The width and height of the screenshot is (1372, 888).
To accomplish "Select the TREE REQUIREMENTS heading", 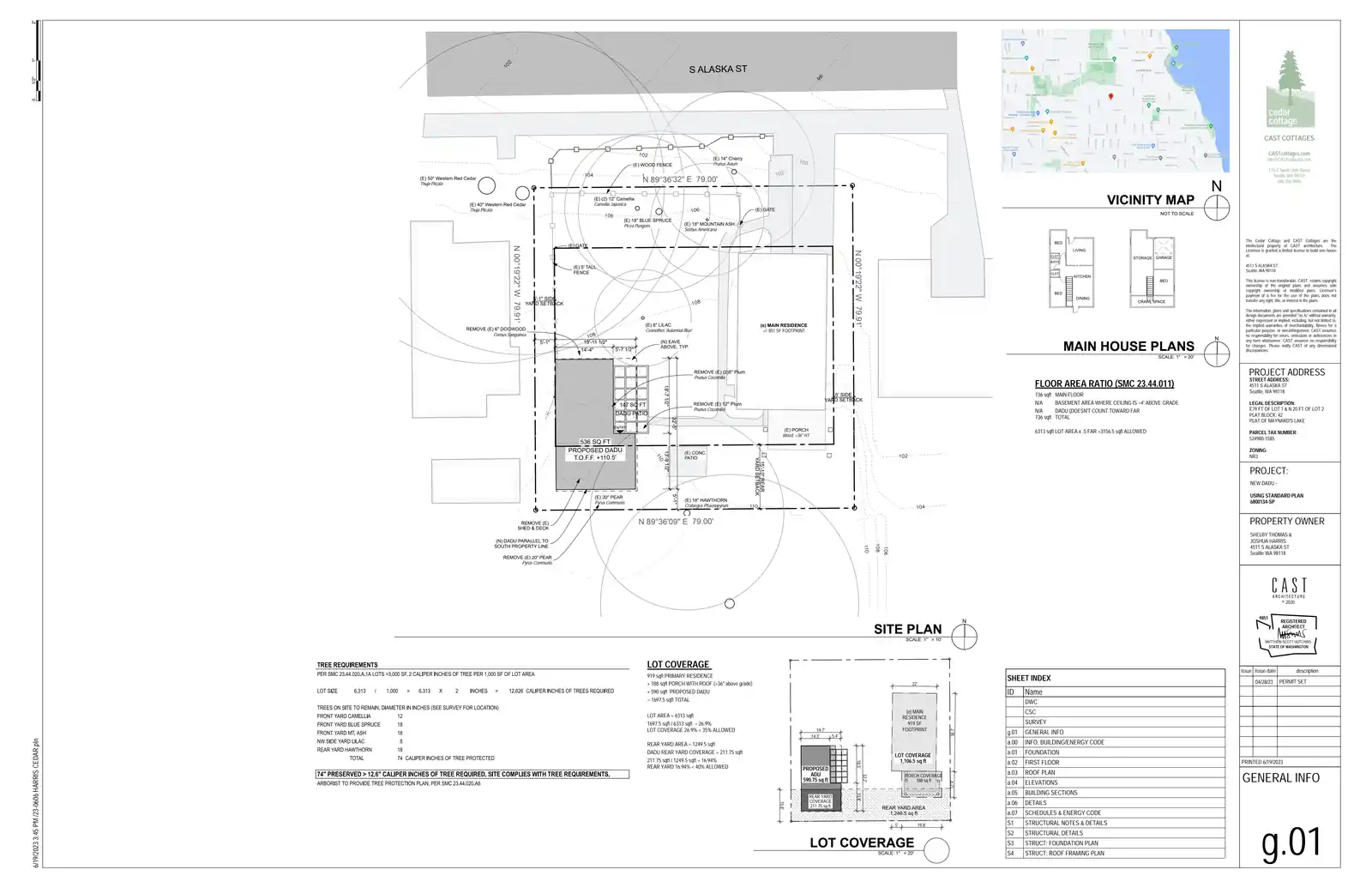I will (x=346, y=665).
